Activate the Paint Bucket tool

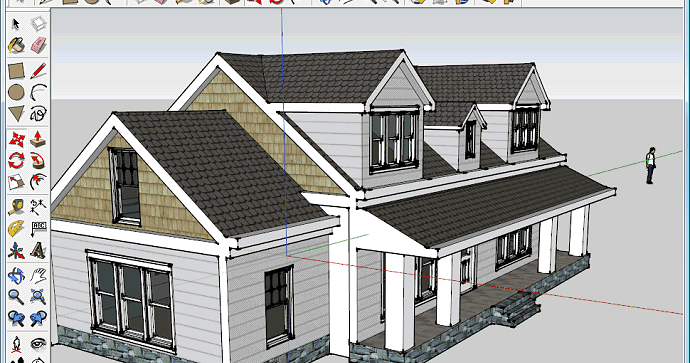(x=16, y=45)
